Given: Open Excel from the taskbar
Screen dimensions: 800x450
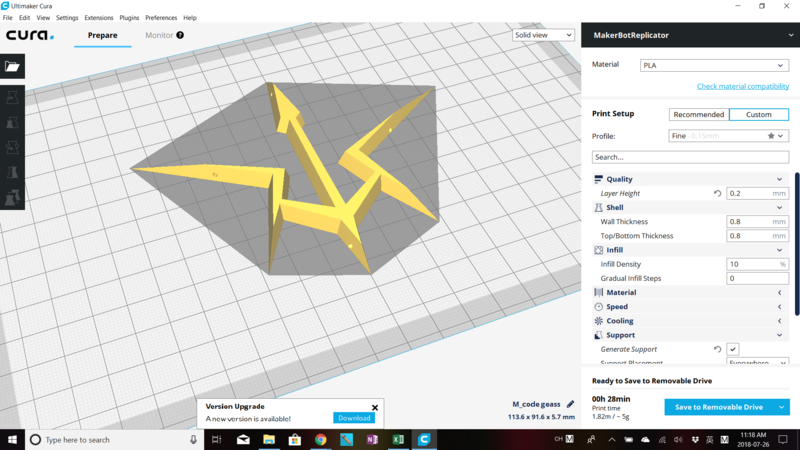Looking at the screenshot, I should [398, 439].
